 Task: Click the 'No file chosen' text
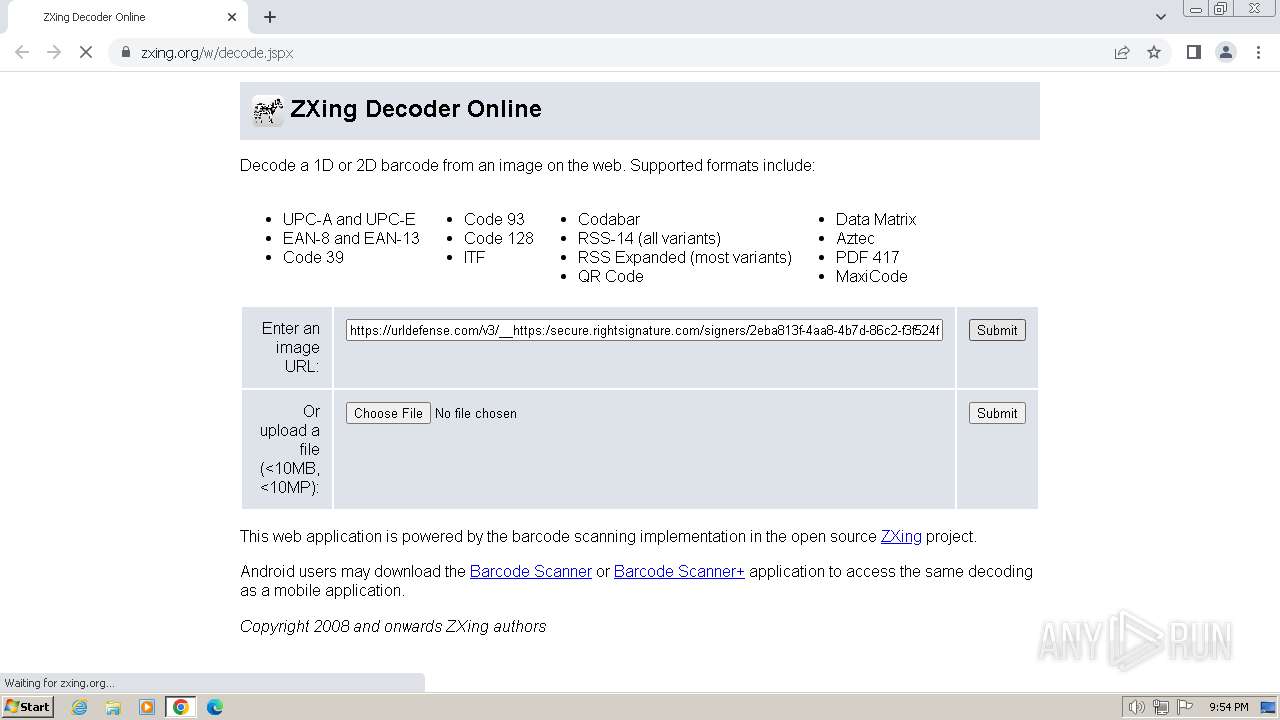coord(476,413)
